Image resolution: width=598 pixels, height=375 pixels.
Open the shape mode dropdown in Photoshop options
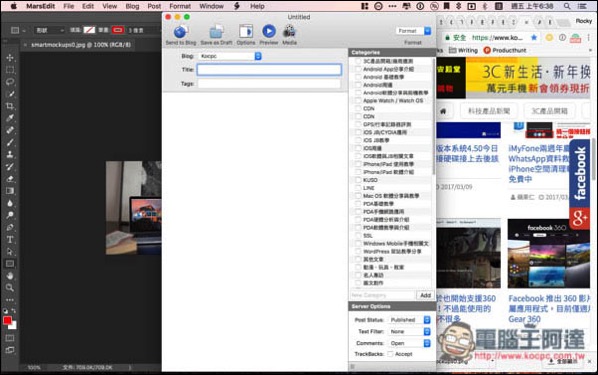[49, 30]
